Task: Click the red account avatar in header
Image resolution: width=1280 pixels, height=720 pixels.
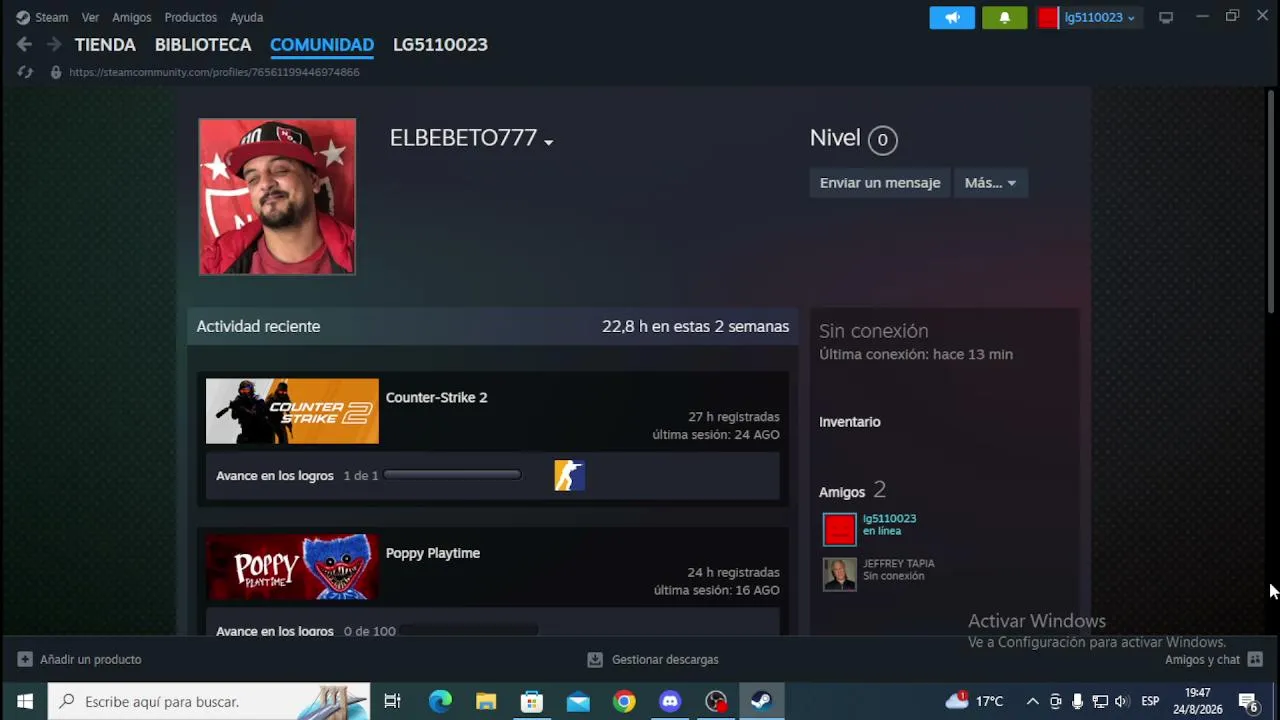Action: (1048, 17)
